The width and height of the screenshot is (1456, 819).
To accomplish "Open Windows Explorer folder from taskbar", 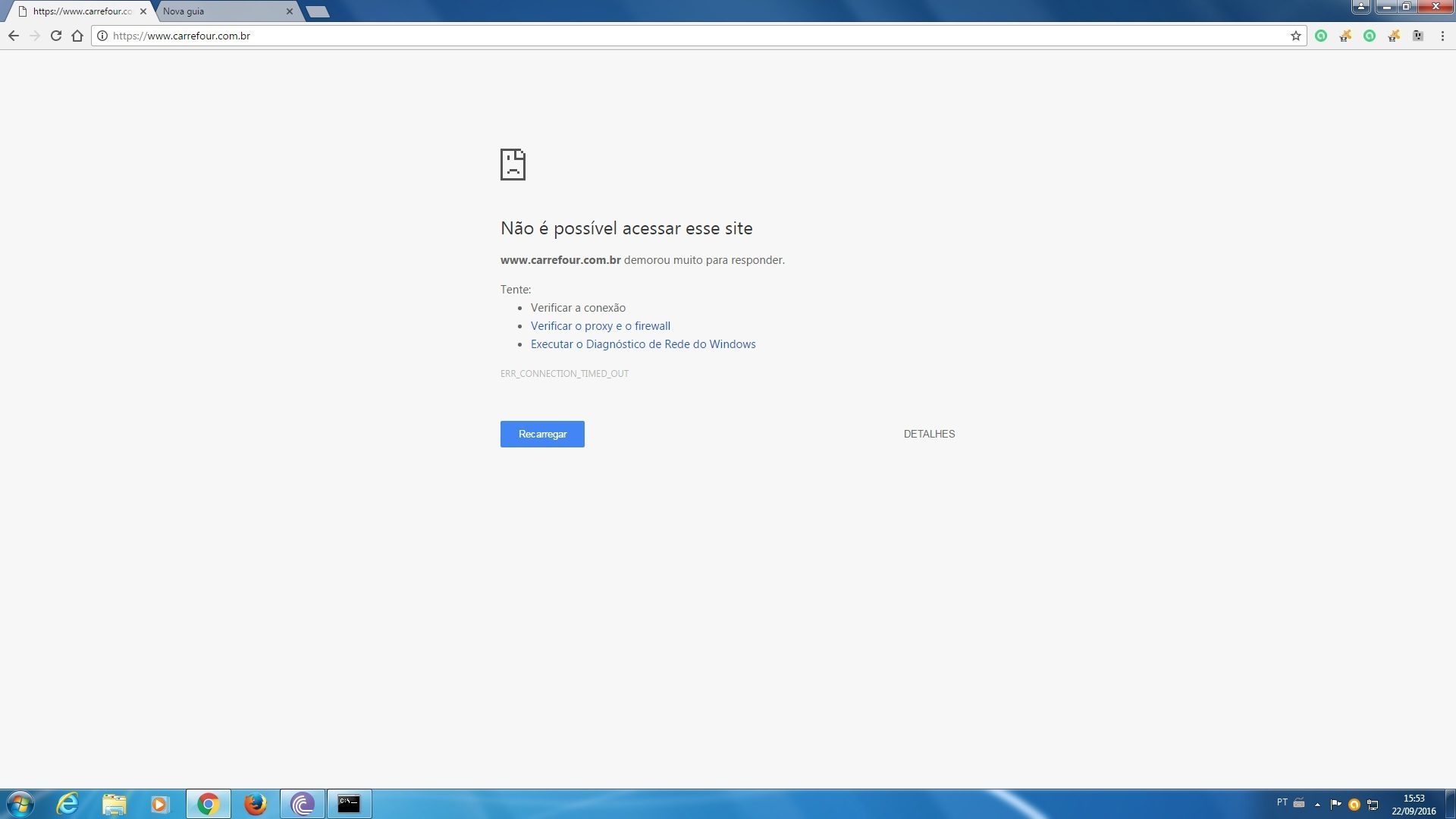I will (114, 804).
